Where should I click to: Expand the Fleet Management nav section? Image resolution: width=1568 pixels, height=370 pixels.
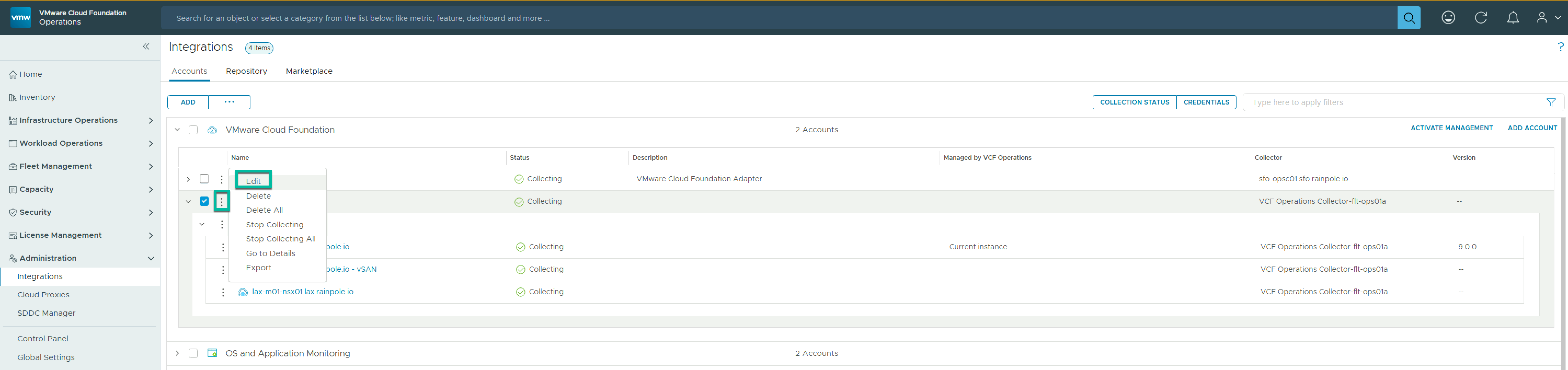tap(150, 166)
